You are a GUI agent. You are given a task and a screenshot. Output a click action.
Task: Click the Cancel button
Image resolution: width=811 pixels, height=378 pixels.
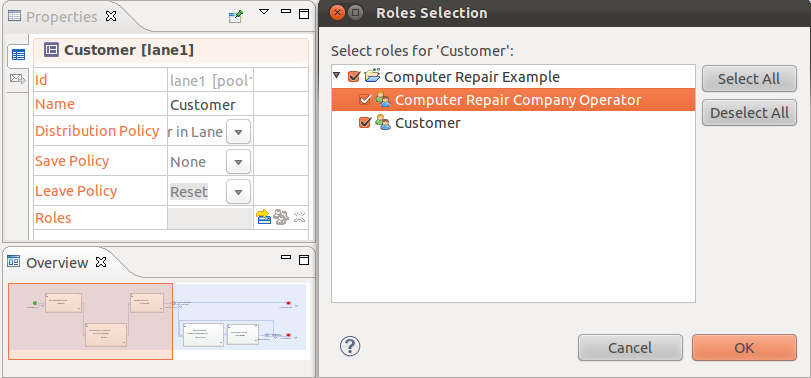(630, 347)
